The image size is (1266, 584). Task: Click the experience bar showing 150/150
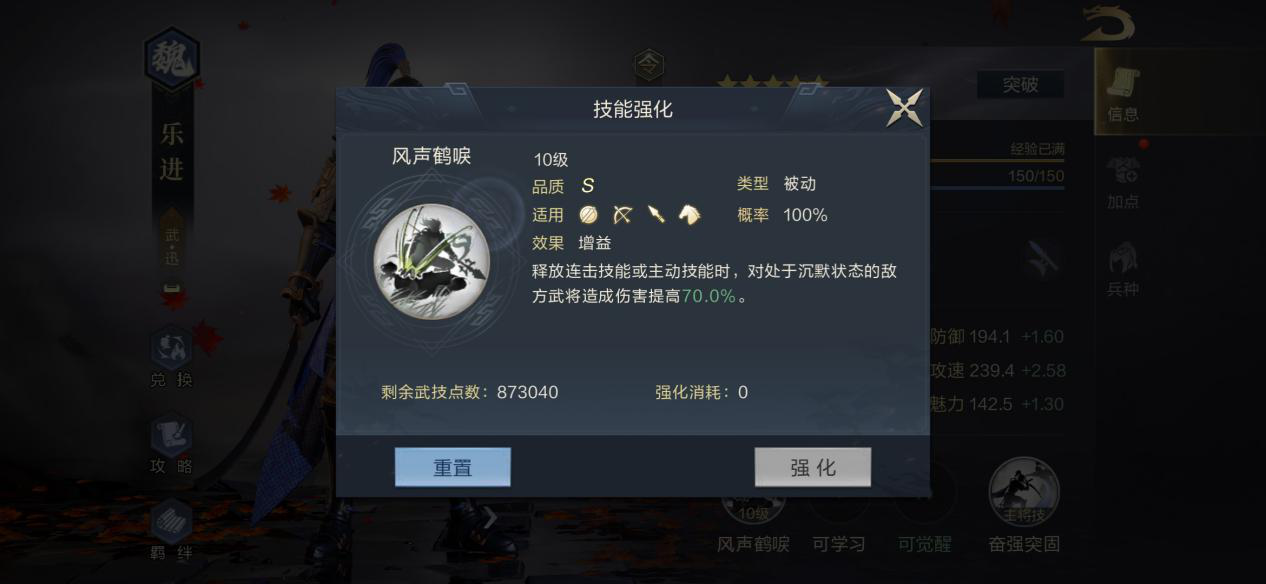click(996, 176)
